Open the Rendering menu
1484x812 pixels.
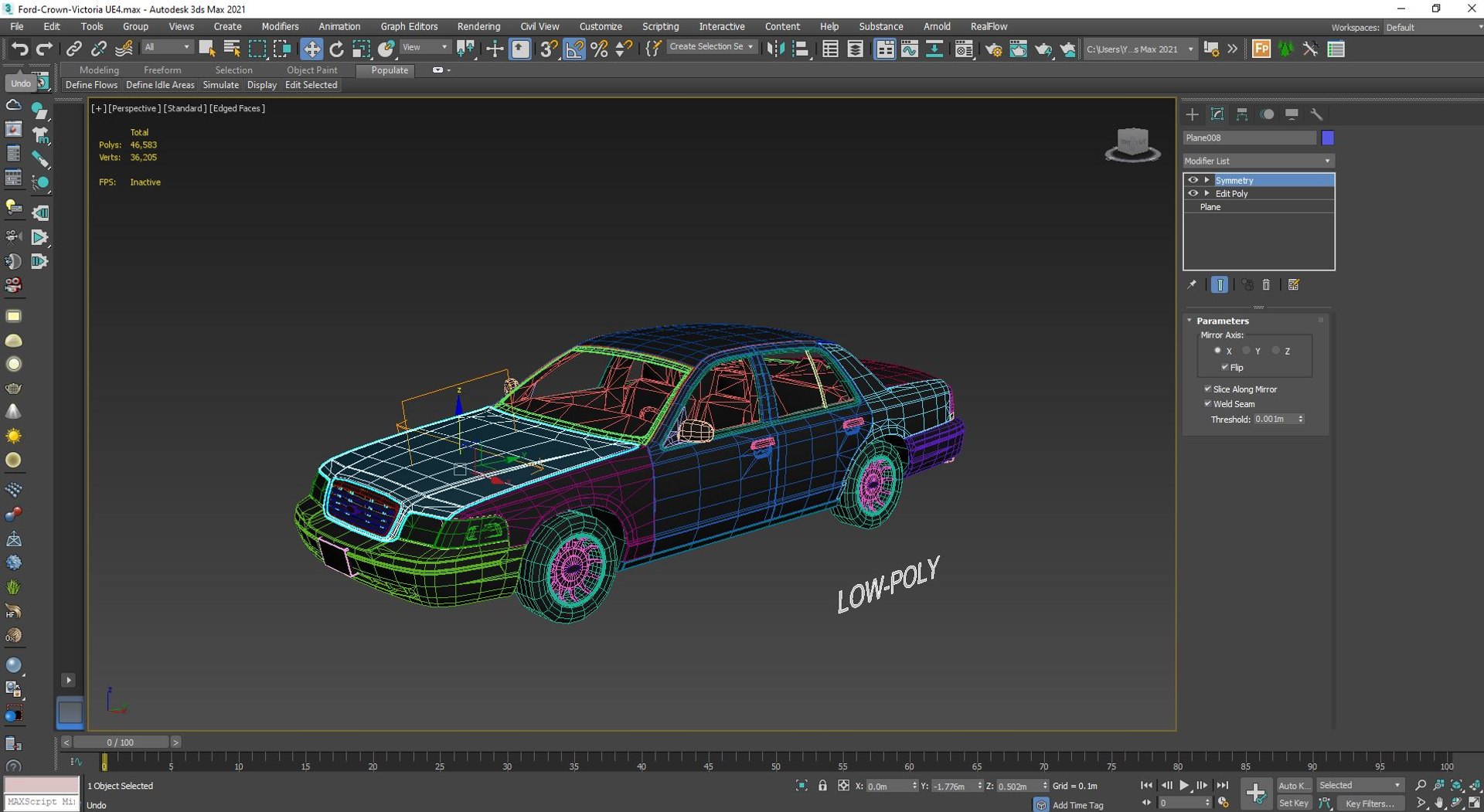tap(478, 26)
